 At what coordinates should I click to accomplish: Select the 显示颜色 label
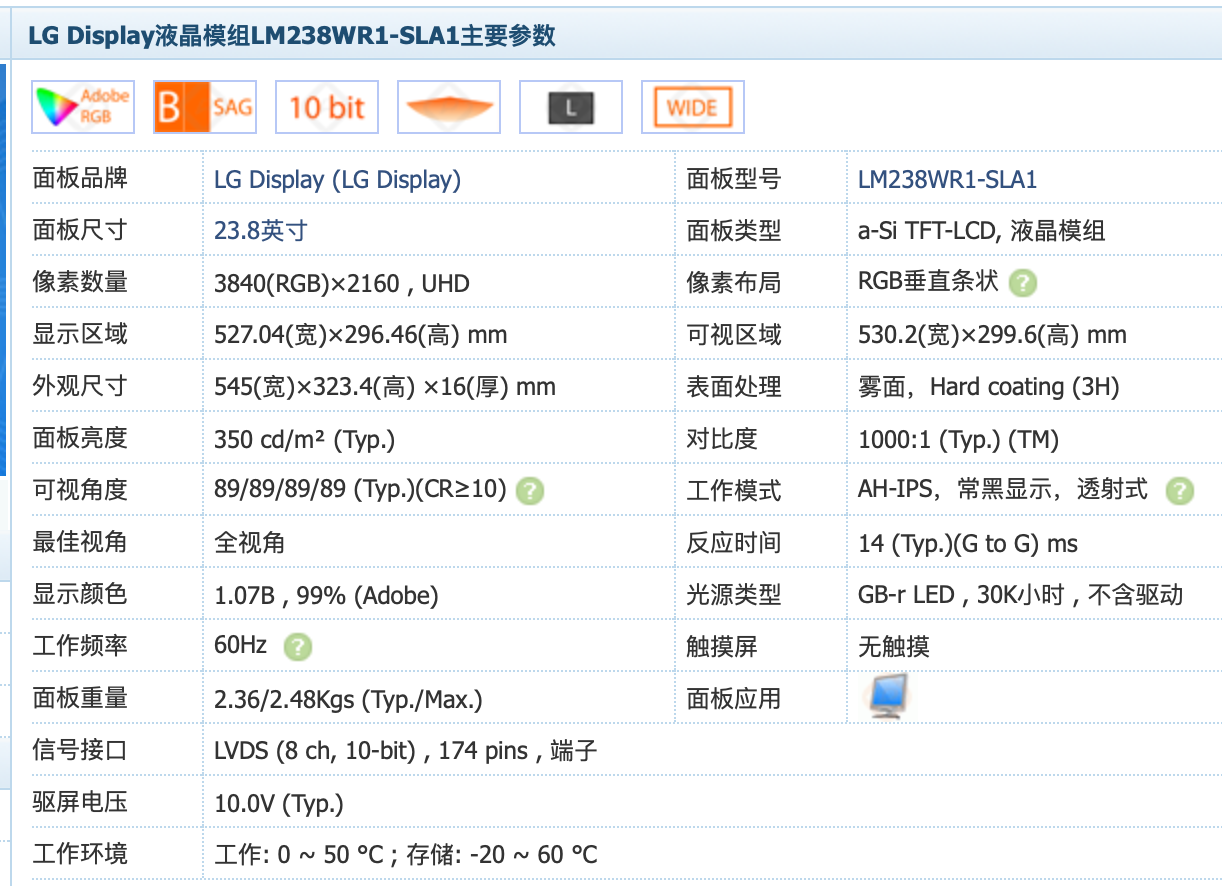(x=80, y=595)
